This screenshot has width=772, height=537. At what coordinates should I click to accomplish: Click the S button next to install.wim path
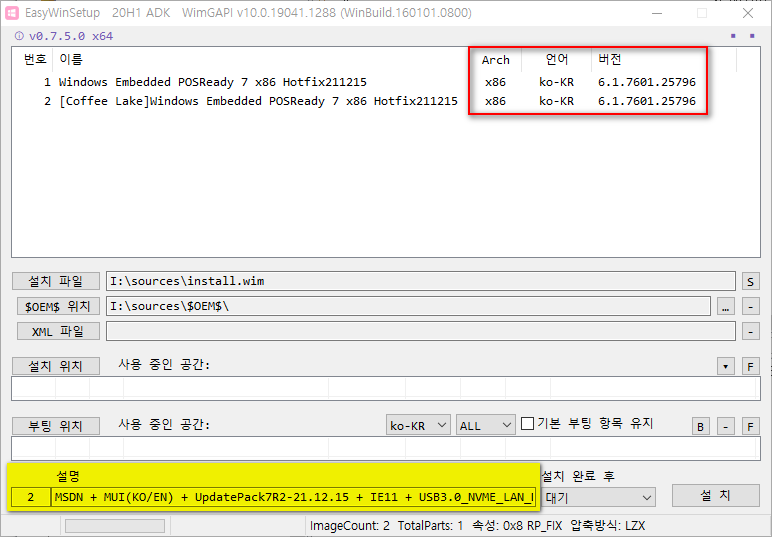coord(750,282)
